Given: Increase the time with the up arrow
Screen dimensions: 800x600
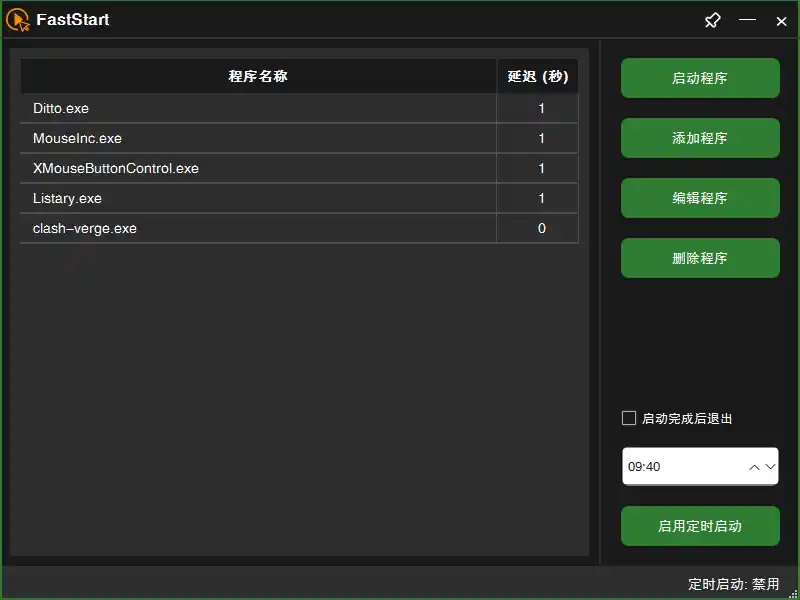Looking at the screenshot, I should point(754,467).
